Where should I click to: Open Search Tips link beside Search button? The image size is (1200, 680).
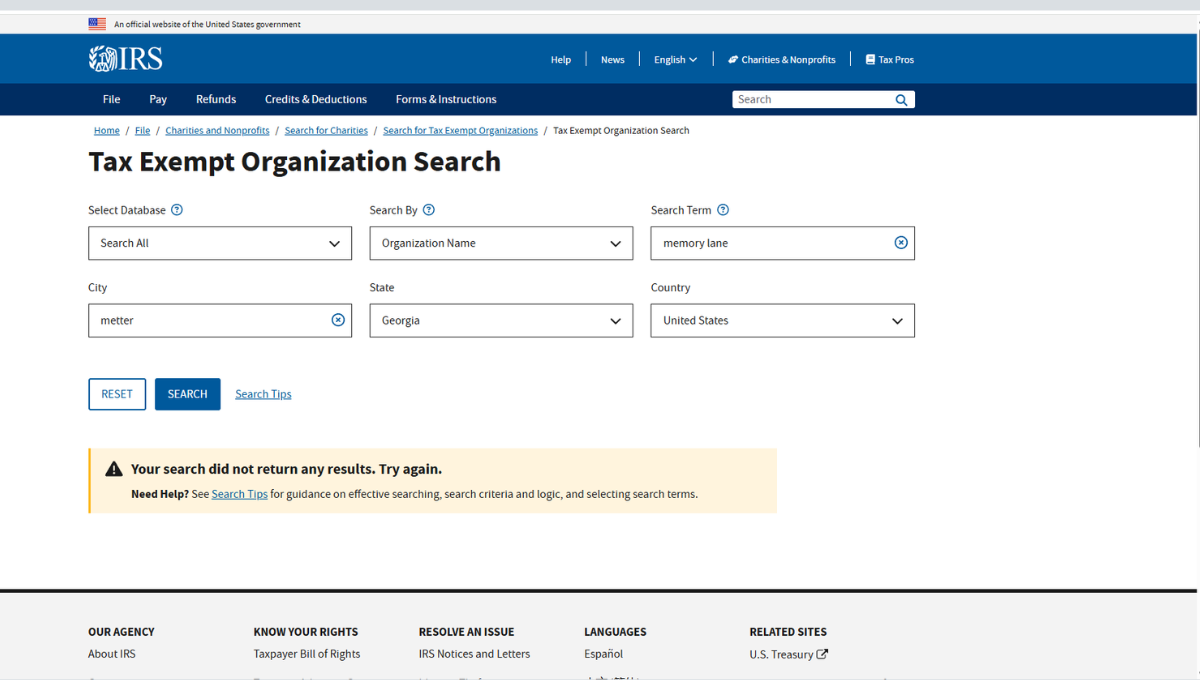[263, 394]
